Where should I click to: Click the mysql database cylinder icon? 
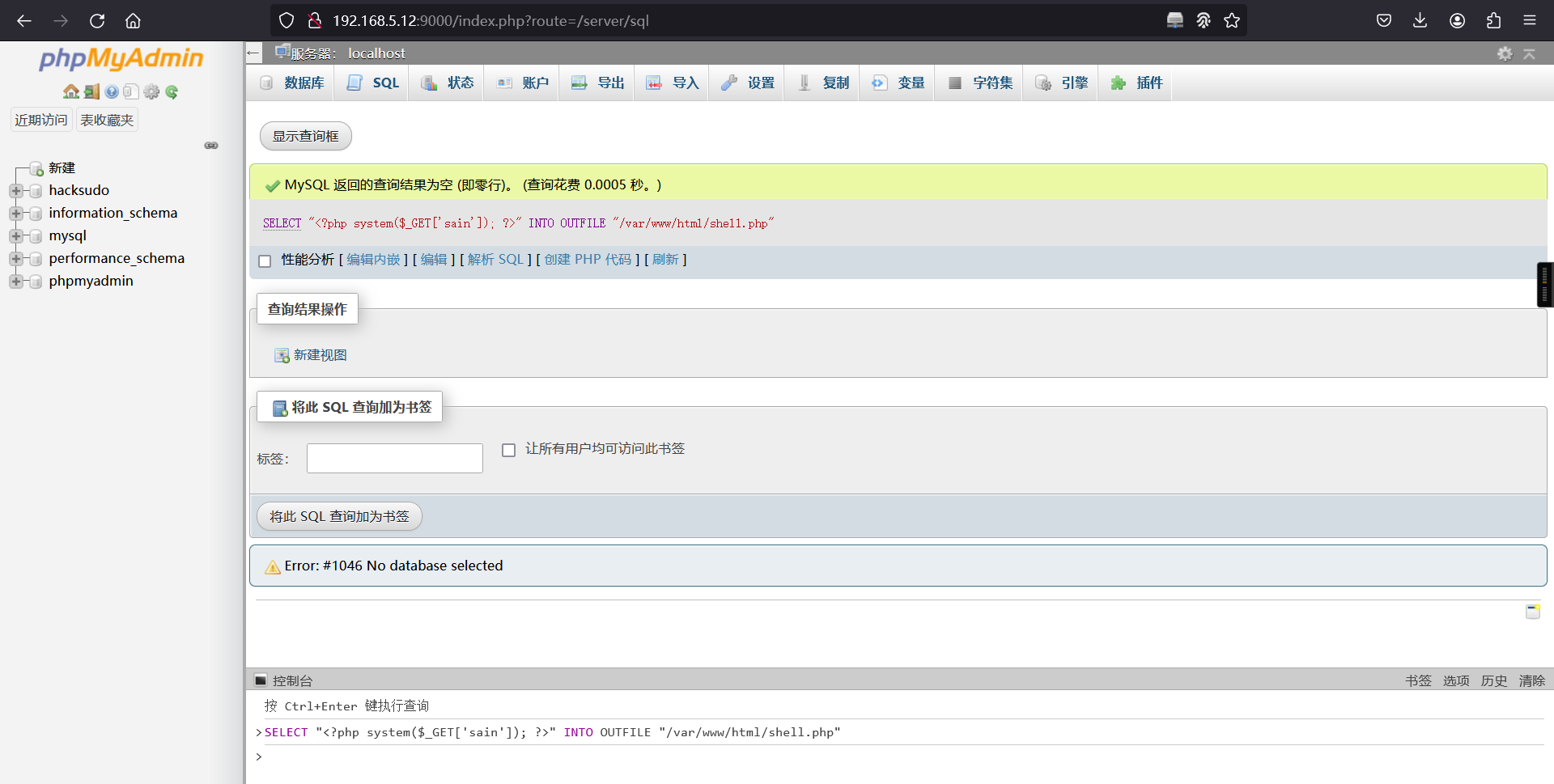(x=35, y=236)
